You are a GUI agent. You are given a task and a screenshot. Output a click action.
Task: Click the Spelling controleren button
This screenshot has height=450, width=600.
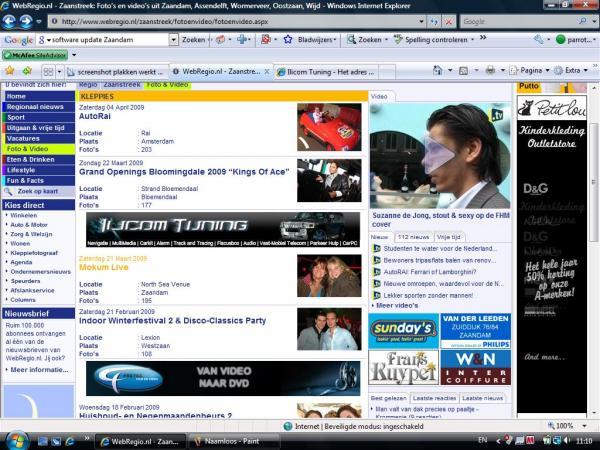coord(431,39)
